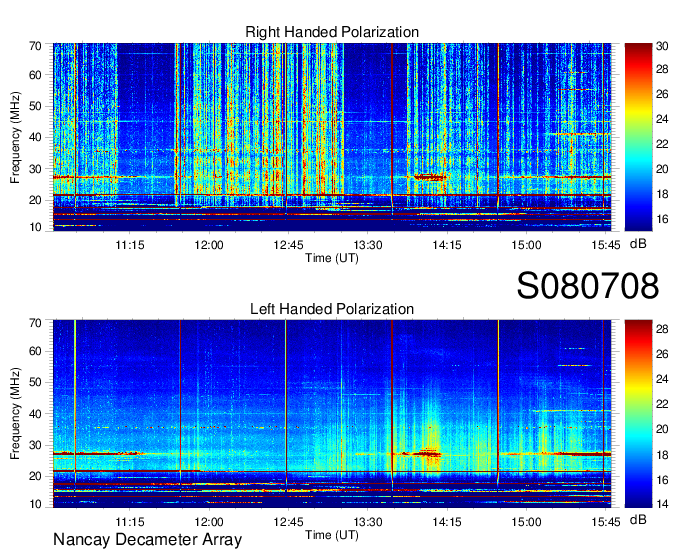The width and height of the screenshot is (680, 552).
Task: Click the "Nancay Decameter Array" caption
Action: 147,540
